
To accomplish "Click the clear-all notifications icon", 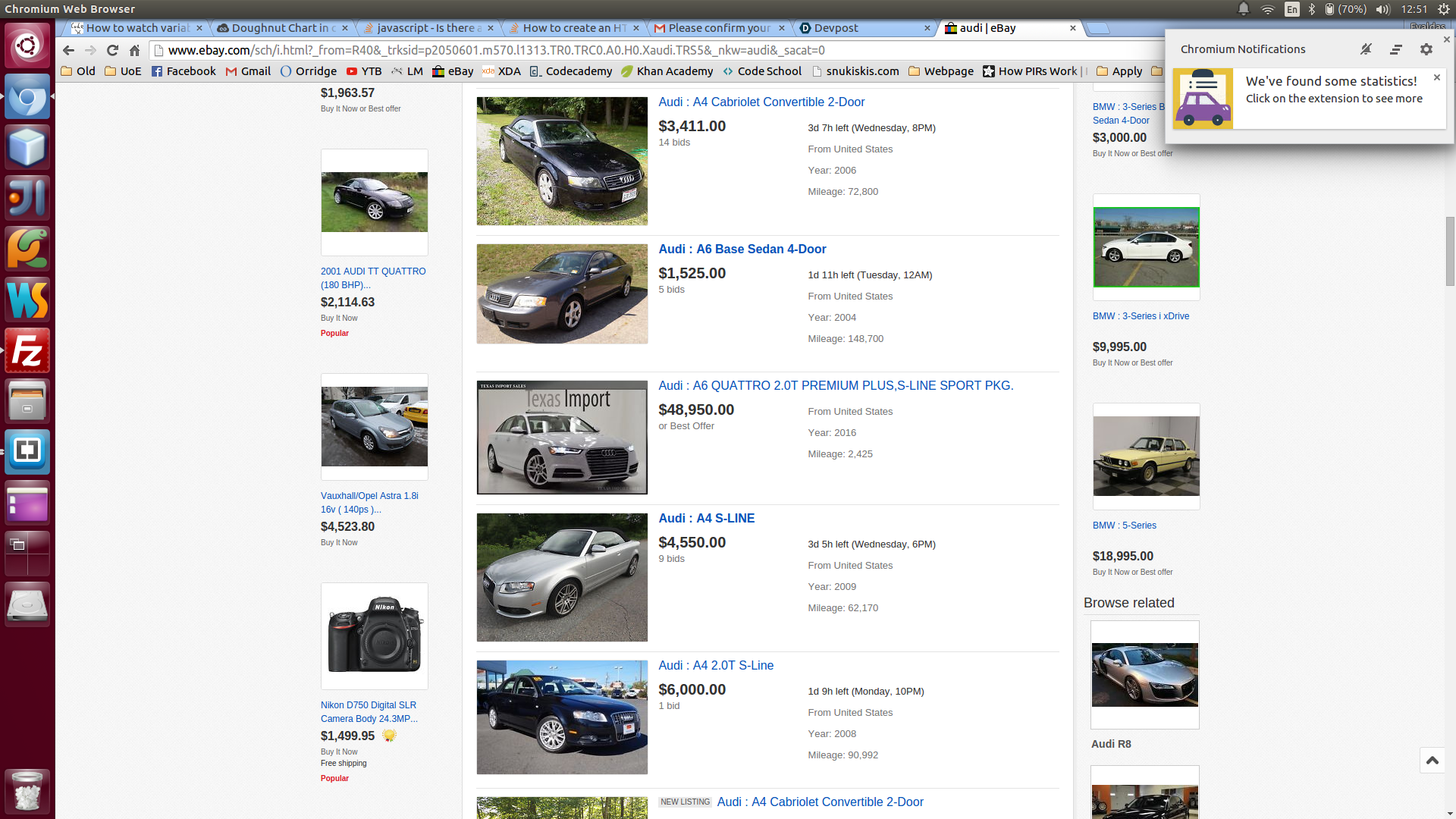I will tap(1395, 49).
